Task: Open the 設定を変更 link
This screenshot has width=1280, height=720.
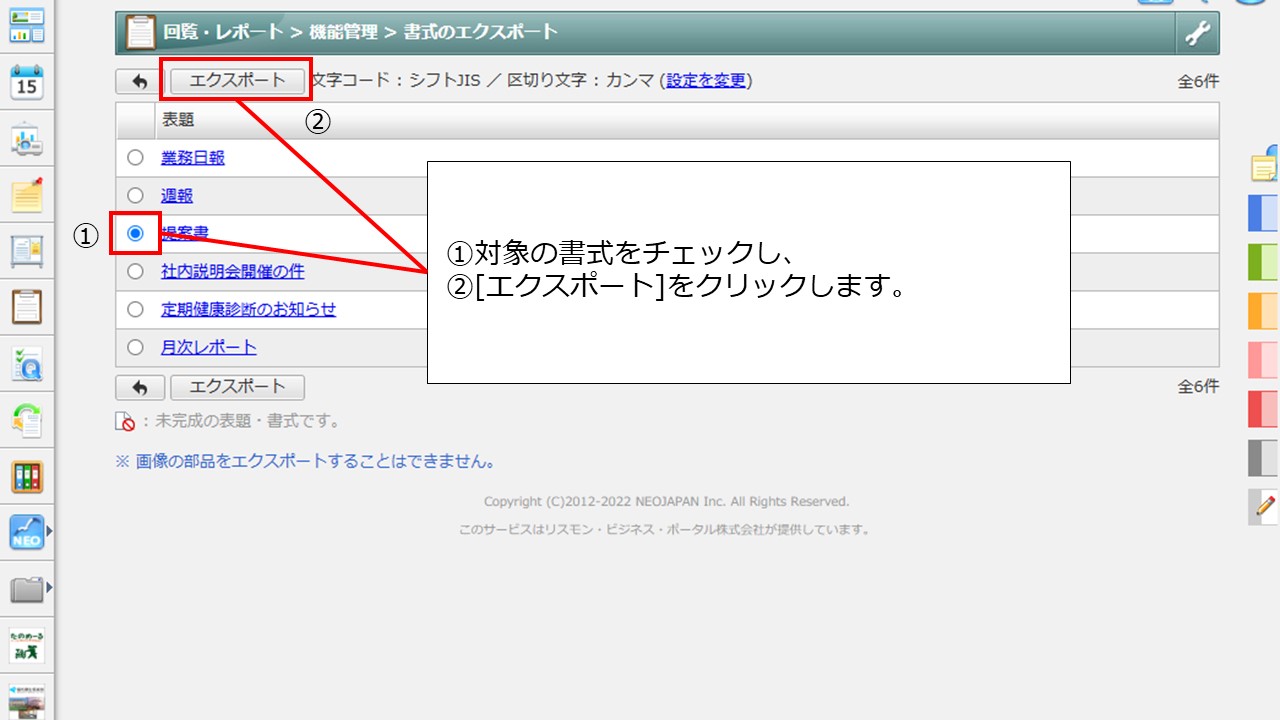Action: [x=706, y=80]
